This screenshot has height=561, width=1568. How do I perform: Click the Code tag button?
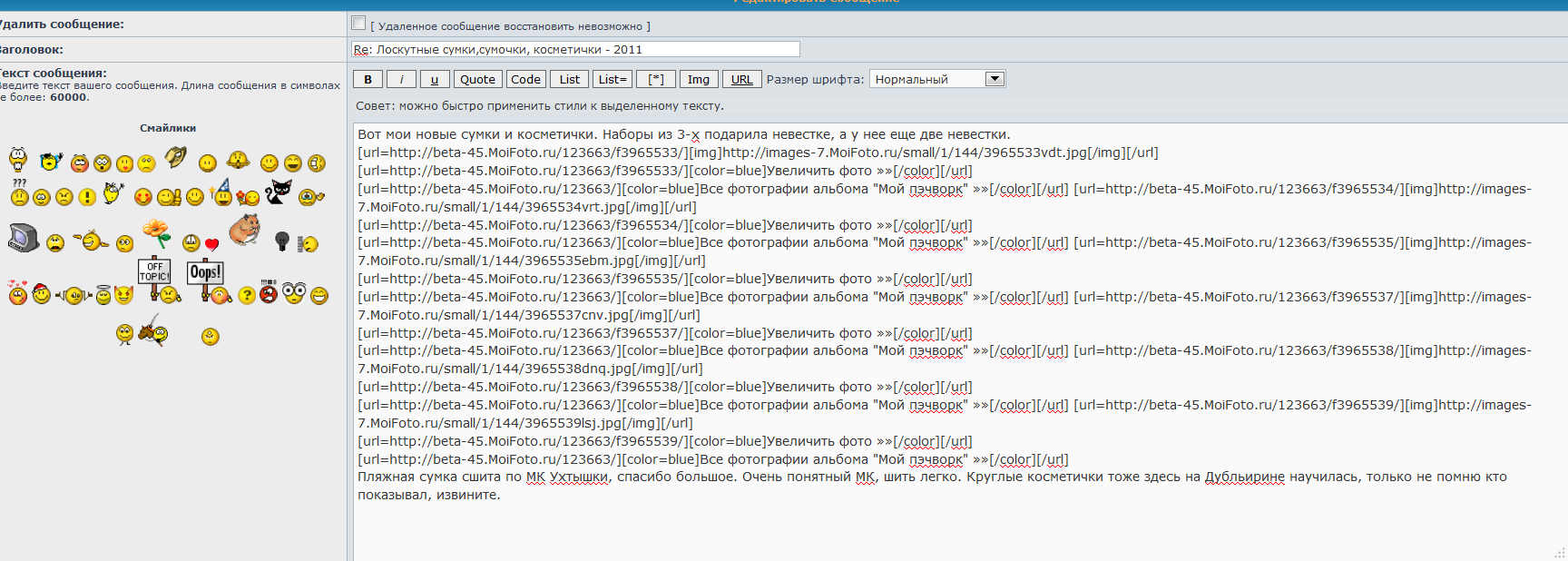coord(525,79)
